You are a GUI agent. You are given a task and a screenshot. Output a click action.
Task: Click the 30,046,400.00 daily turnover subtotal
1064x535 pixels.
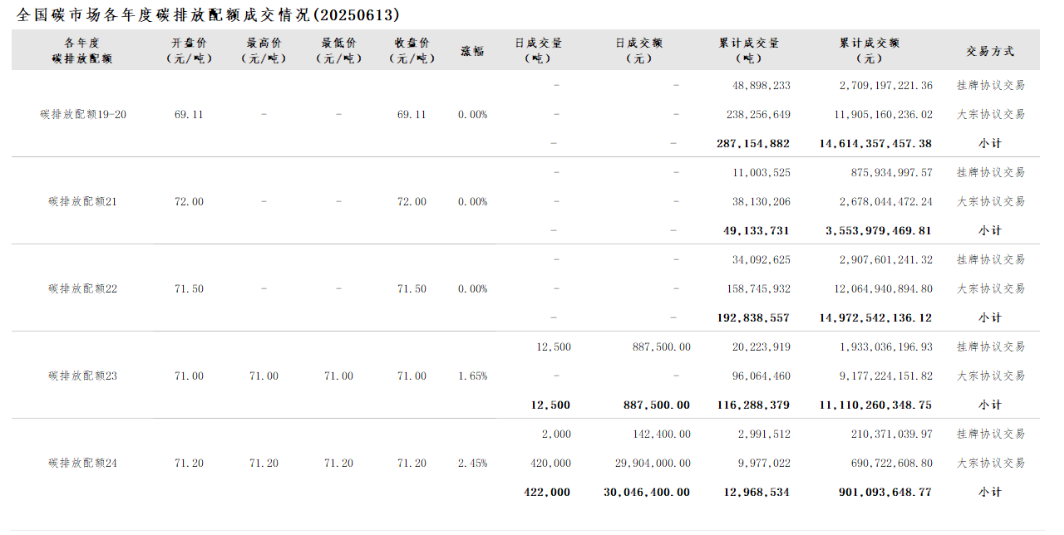coord(647,492)
